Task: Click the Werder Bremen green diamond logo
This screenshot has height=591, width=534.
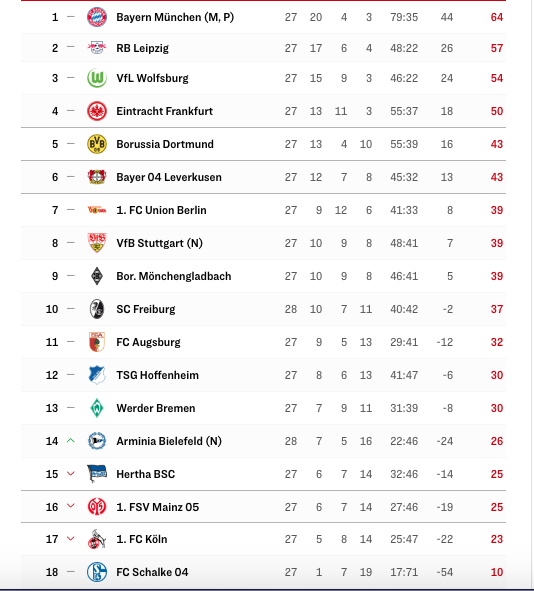Action: [97, 408]
